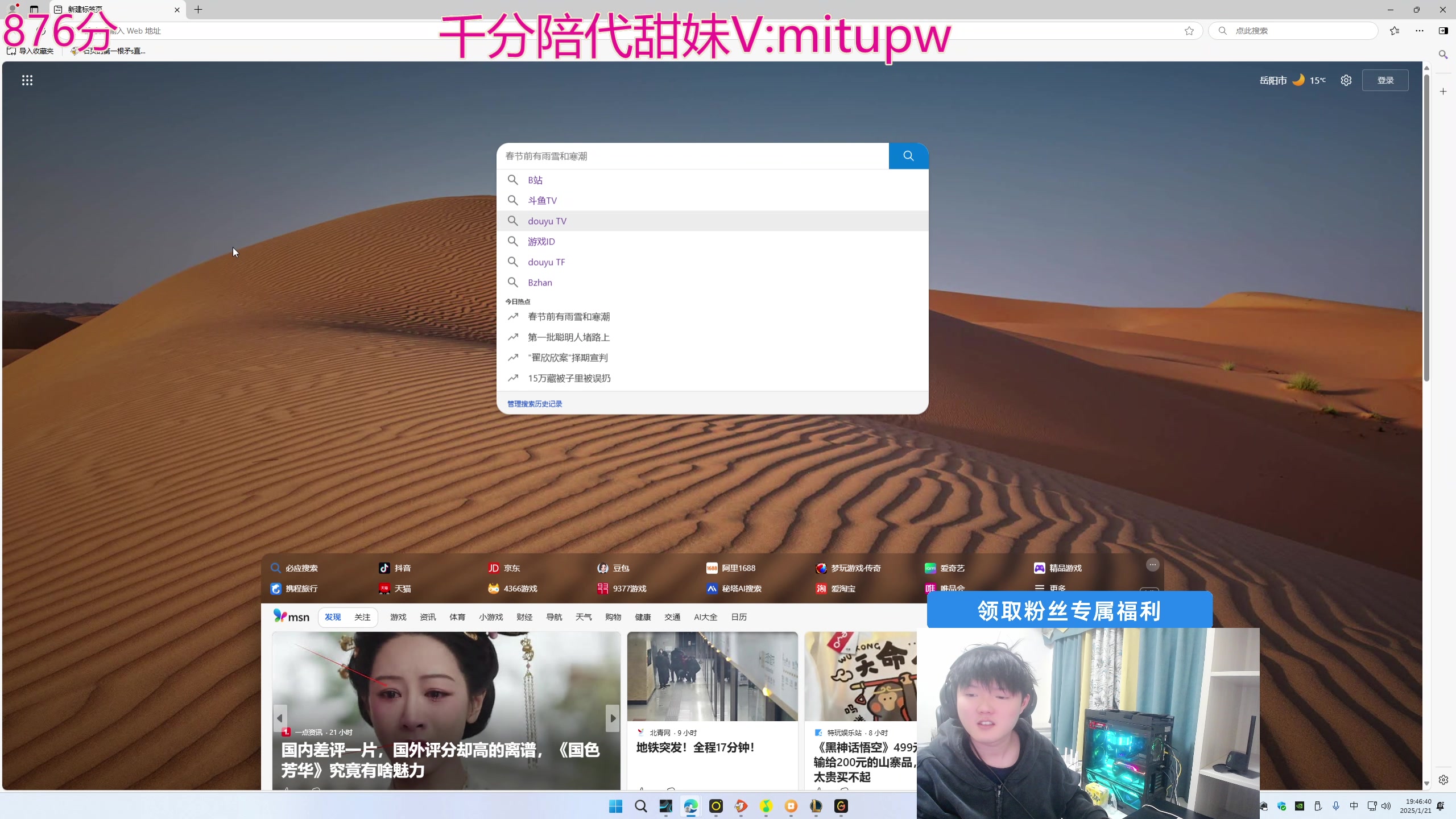The image size is (1456, 819).
Task: Open trending topic 春节前有雨雪和寒潮
Action: pyautogui.click(x=712, y=317)
